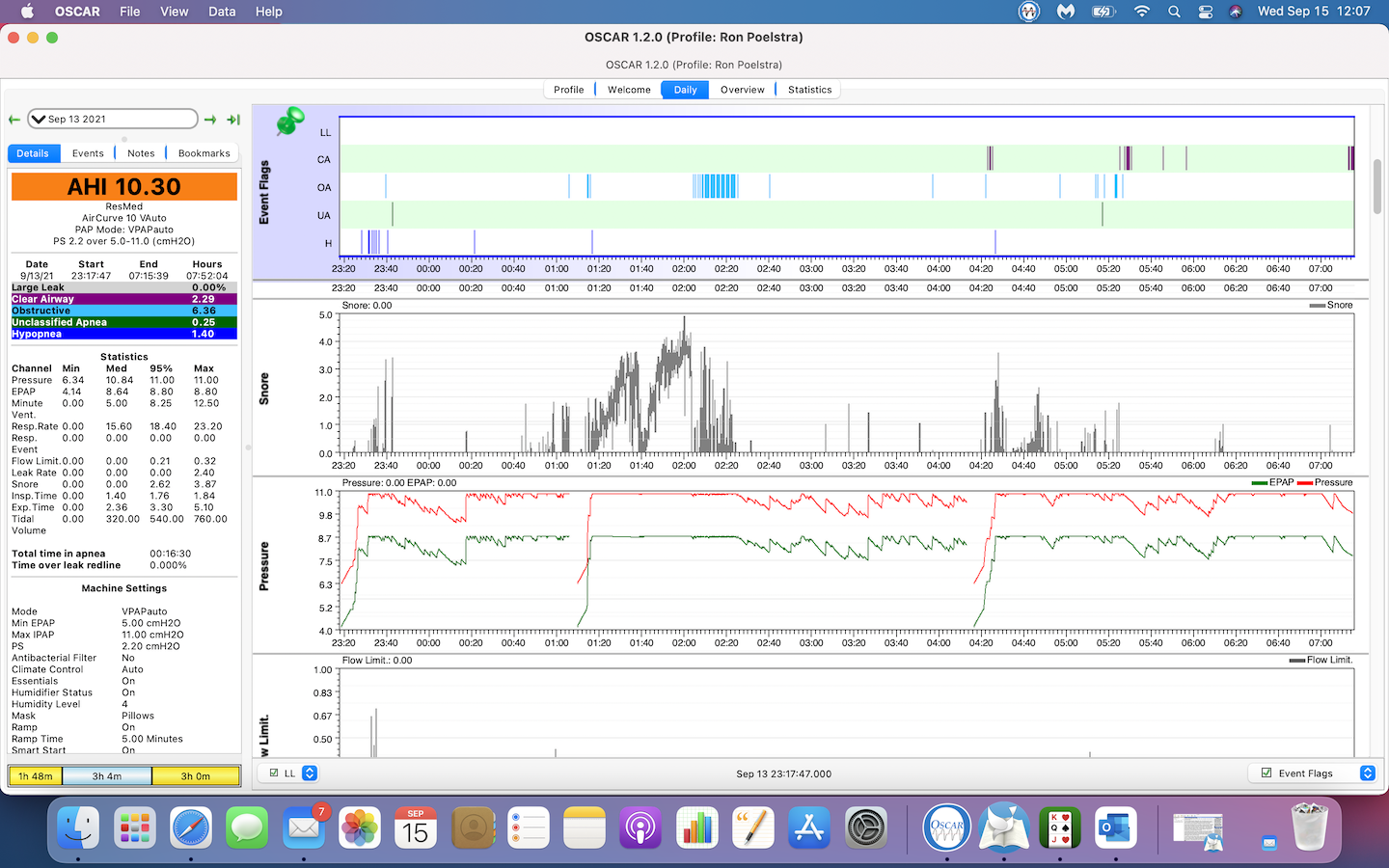Click the Snore graph legend label

point(1331,305)
